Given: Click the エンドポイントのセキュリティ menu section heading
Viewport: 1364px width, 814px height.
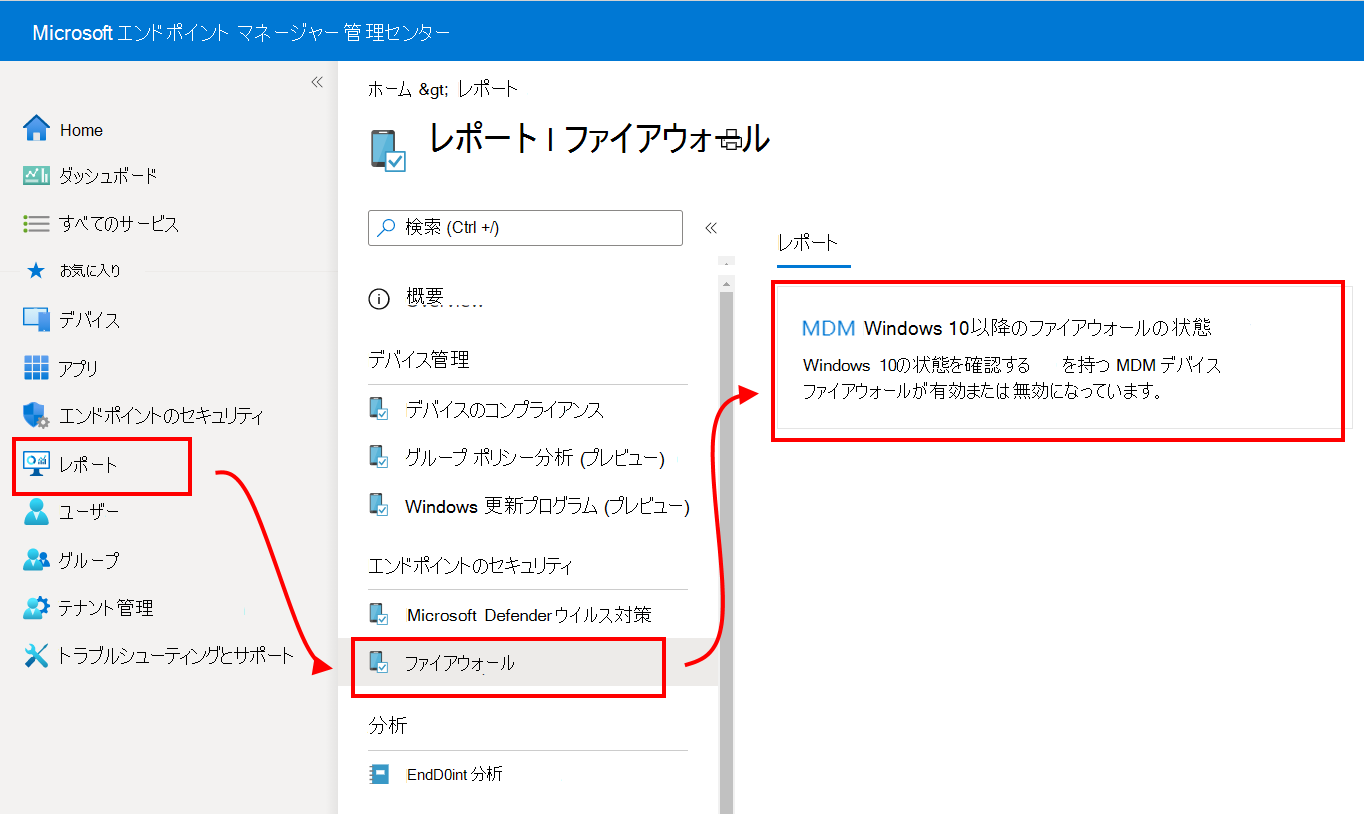Looking at the screenshot, I should [470, 565].
